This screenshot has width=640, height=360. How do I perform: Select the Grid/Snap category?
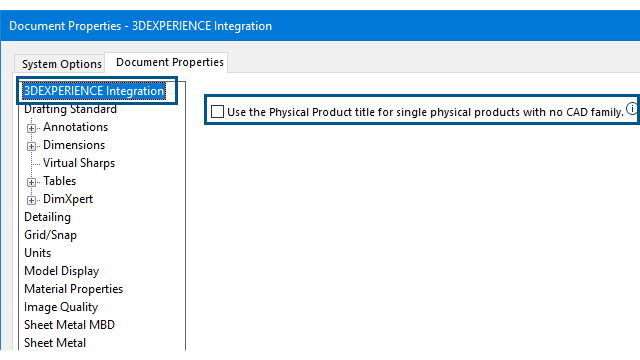click(x=50, y=235)
